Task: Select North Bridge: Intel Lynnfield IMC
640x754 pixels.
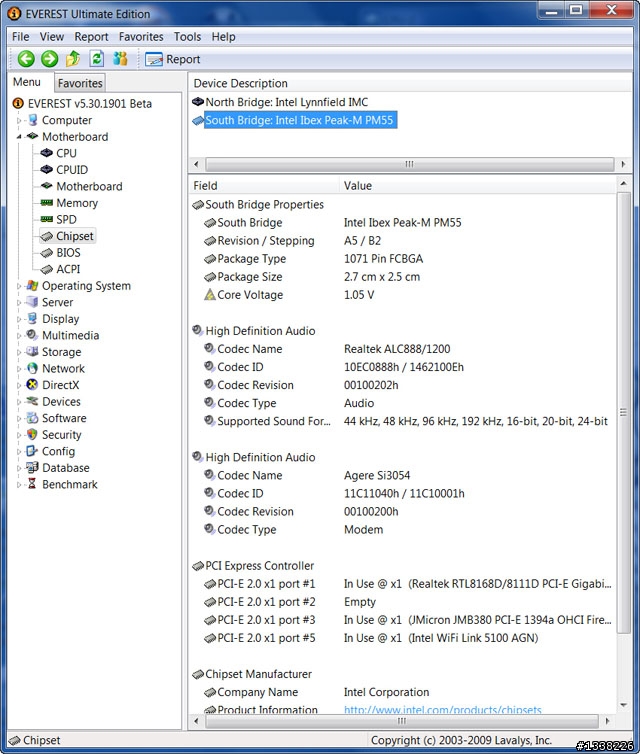Action: click(x=286, y=102)
